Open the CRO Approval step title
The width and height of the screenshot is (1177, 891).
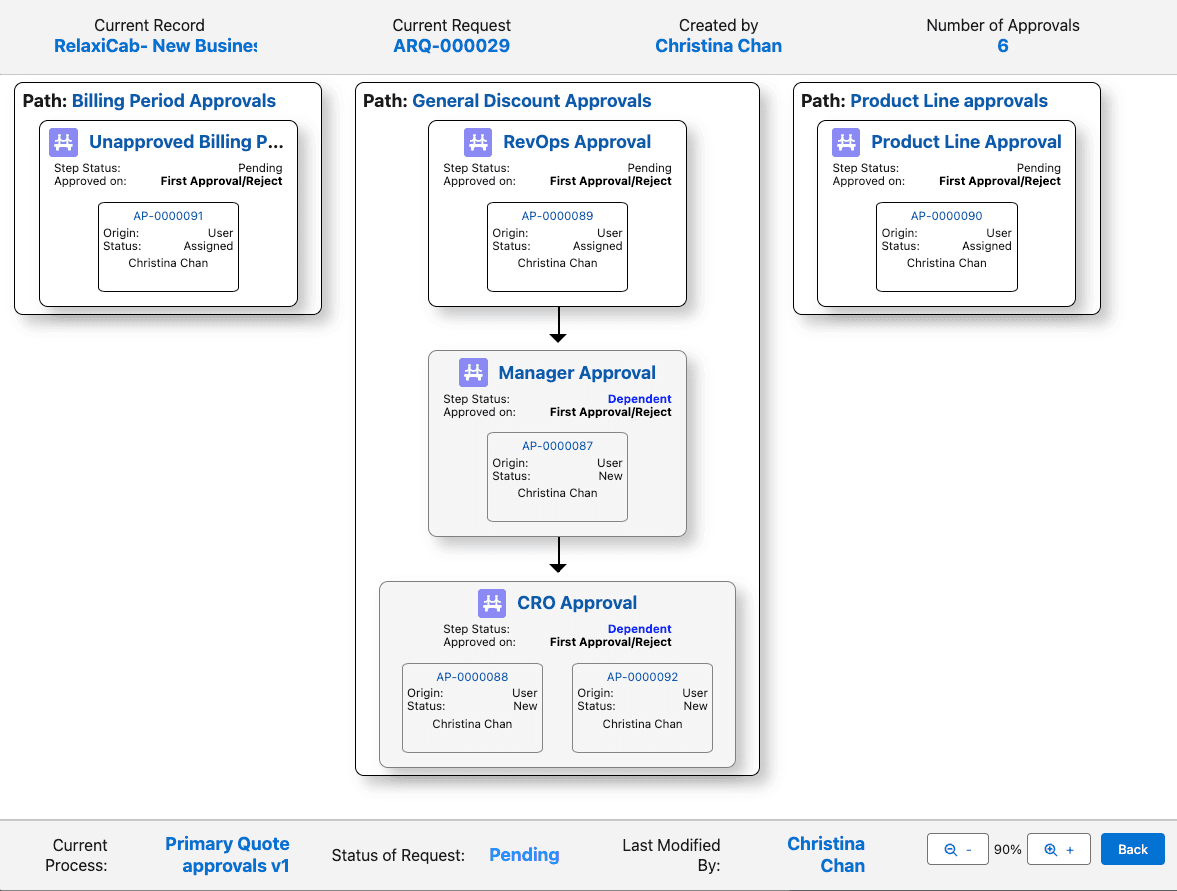coord(577,603)
